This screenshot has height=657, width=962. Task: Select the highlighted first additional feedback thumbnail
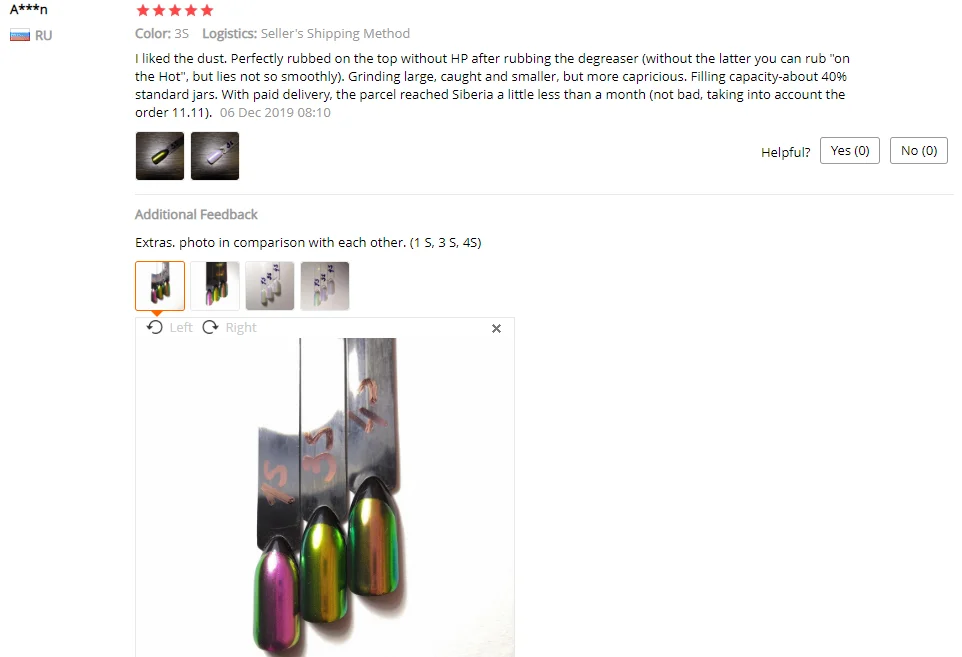[160, 286]
